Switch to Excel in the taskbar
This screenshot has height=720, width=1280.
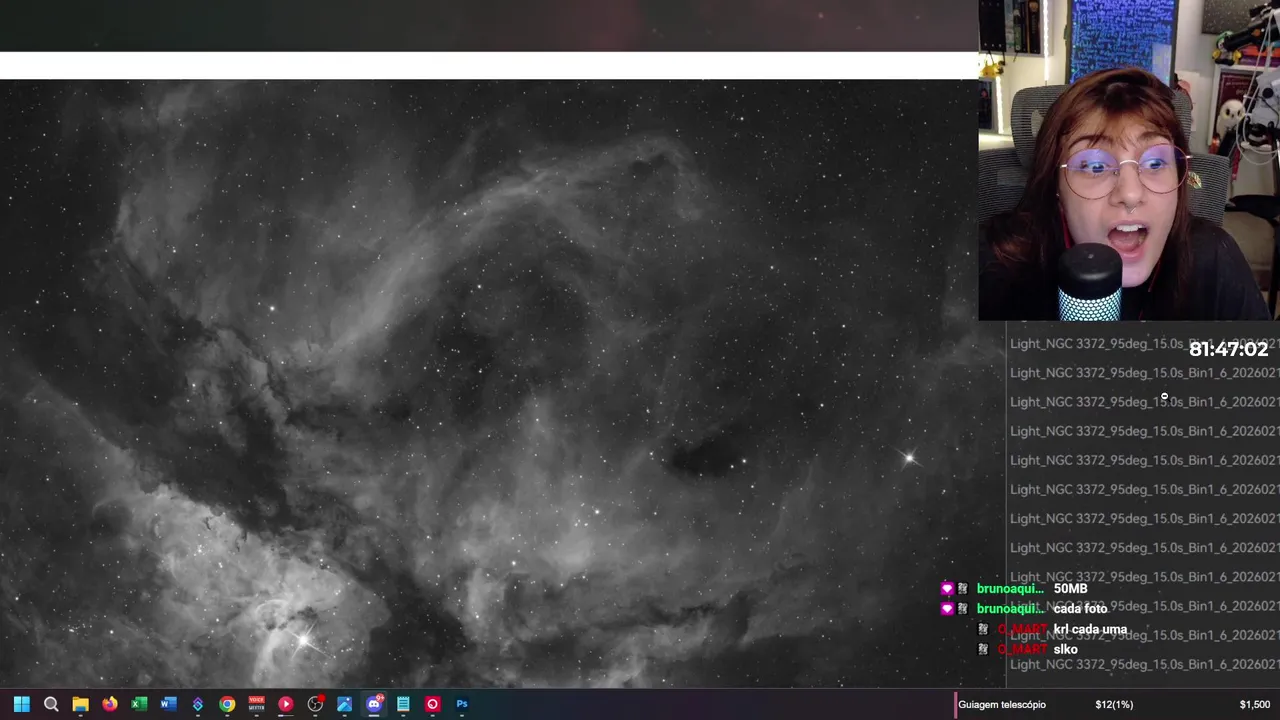(139, 704)
